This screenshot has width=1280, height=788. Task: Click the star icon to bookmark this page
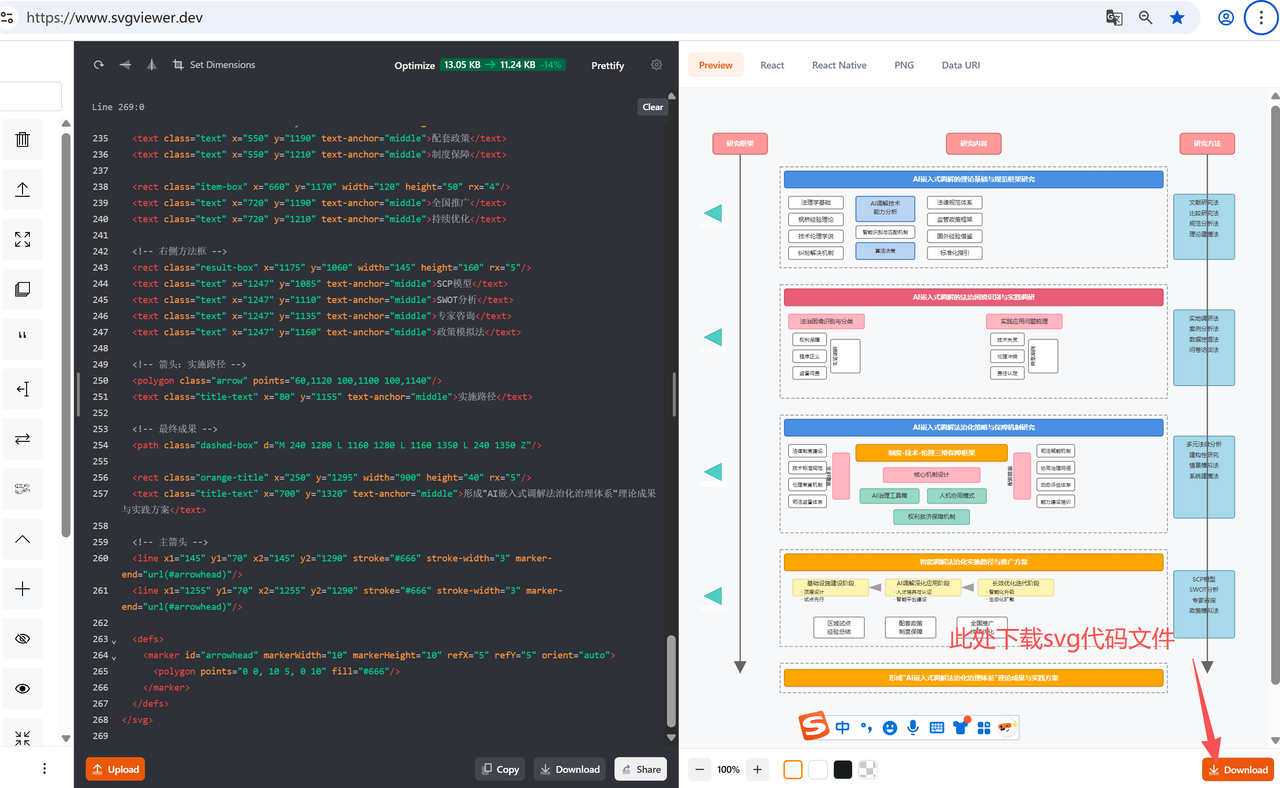pyautogui.click(x=1177, y=18)
